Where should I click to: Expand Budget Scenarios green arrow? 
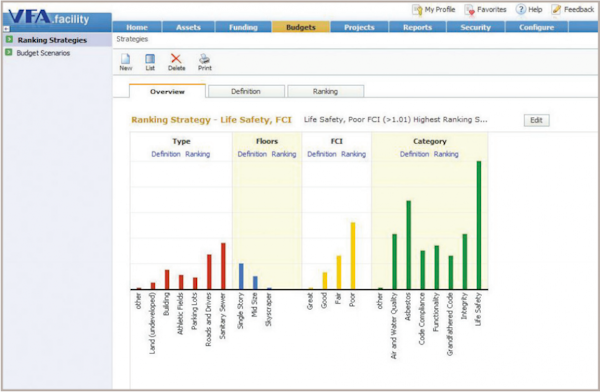click(8, 52)
